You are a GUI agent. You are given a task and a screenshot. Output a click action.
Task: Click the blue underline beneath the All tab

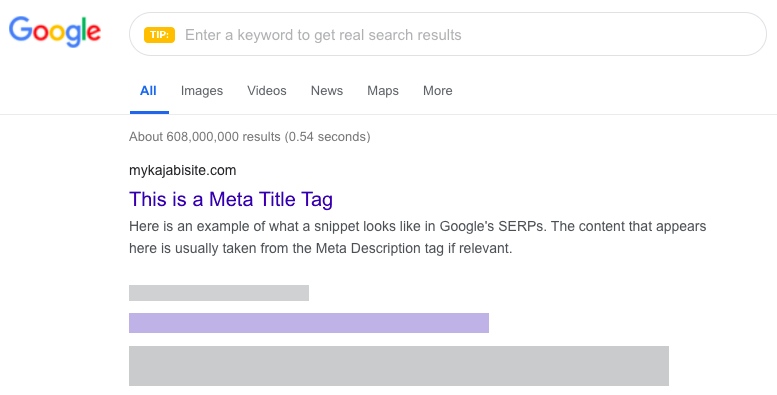pos(149,113)
